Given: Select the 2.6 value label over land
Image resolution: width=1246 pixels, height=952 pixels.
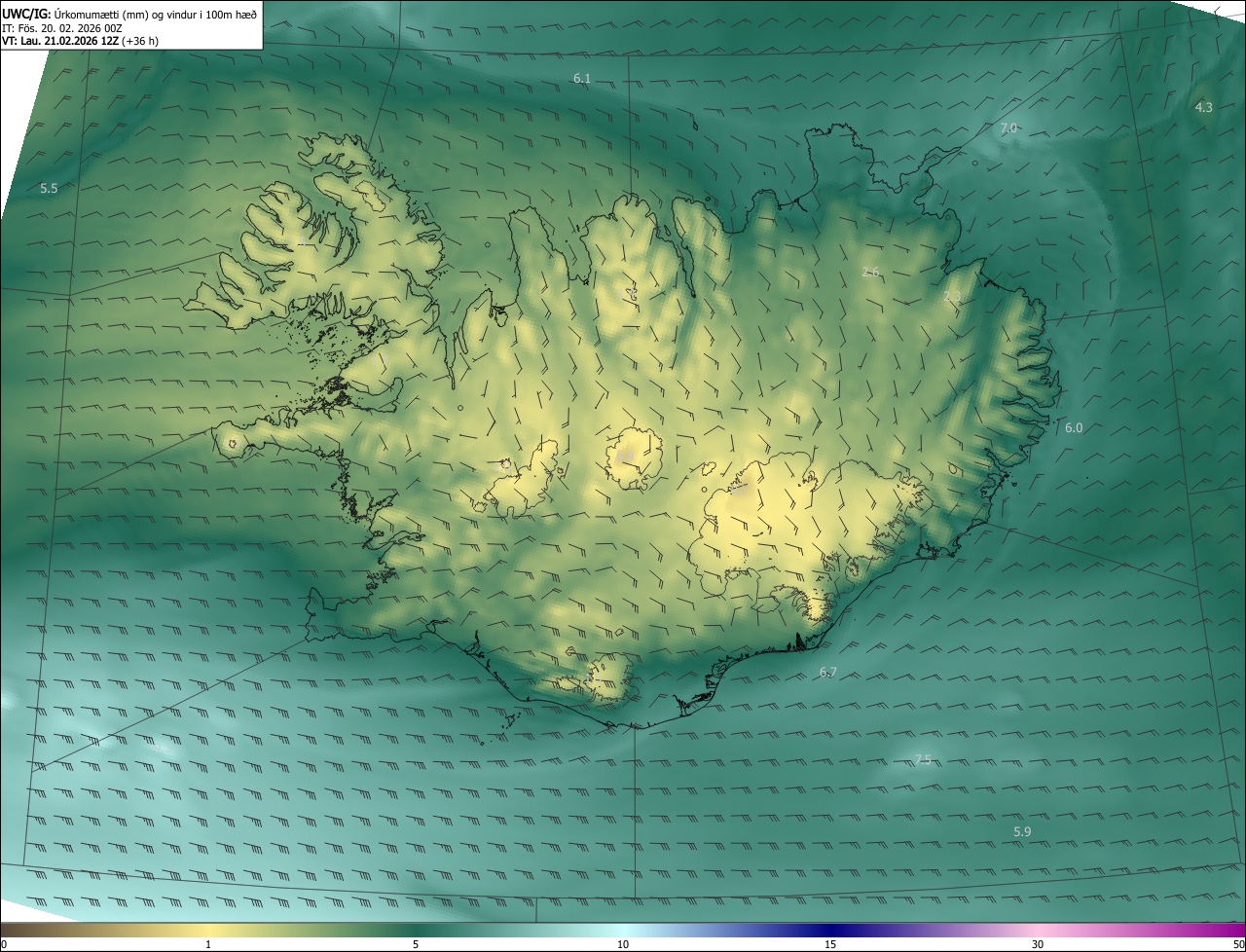Looking at the screenshot, I should (x=870, y=273).
